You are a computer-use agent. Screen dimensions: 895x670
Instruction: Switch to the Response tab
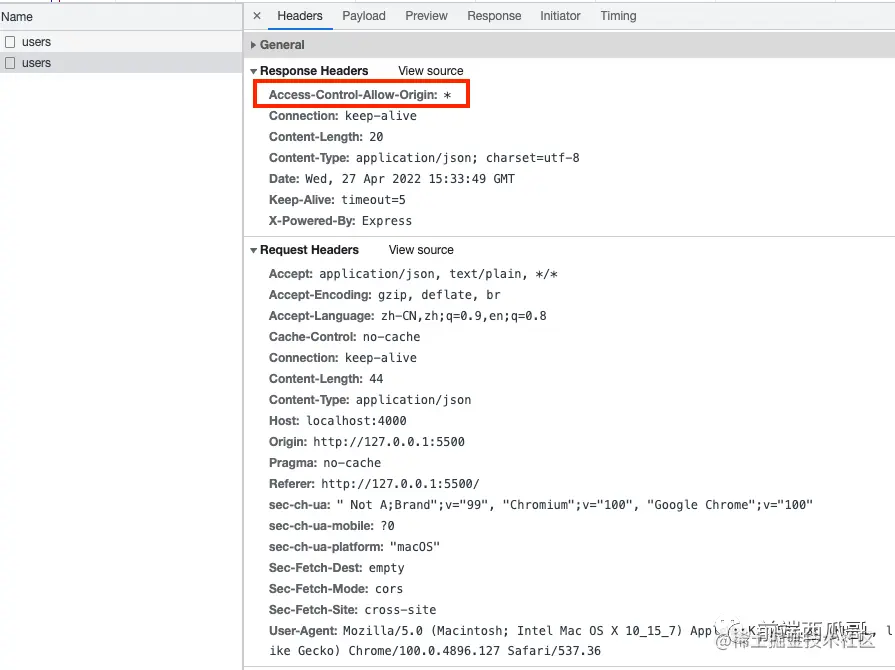(494, 16)
